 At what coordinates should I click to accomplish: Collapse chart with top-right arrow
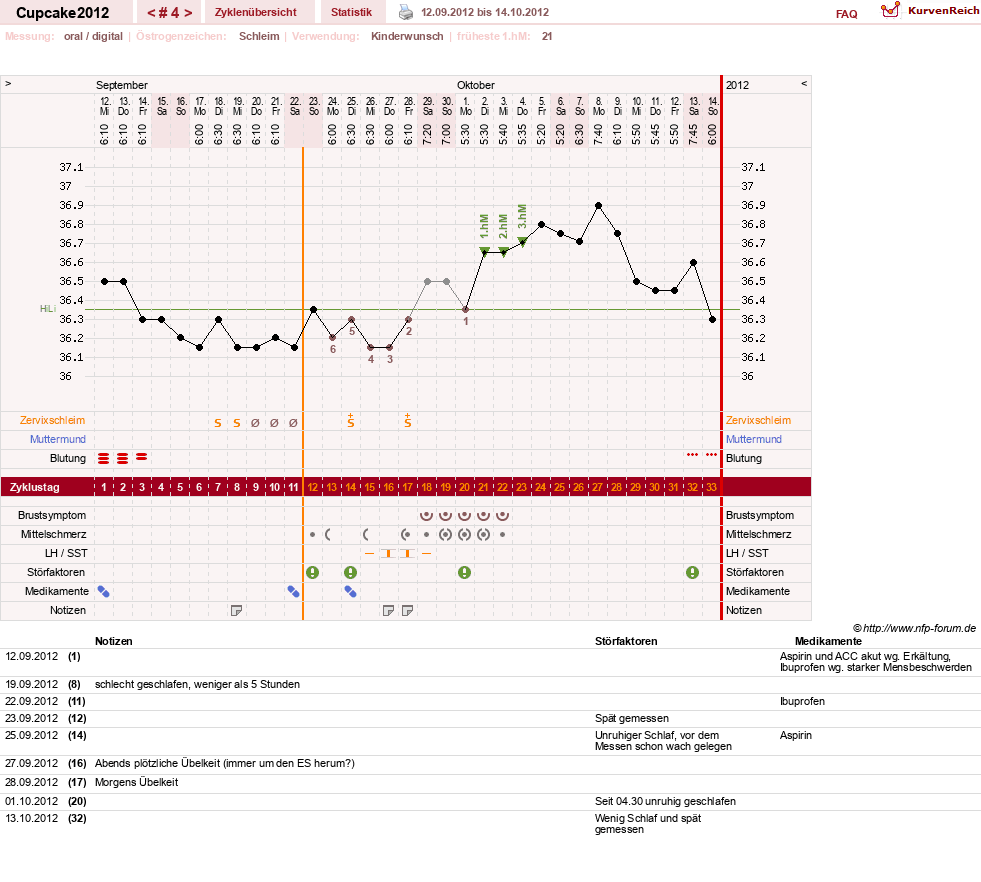click(804, 83)
